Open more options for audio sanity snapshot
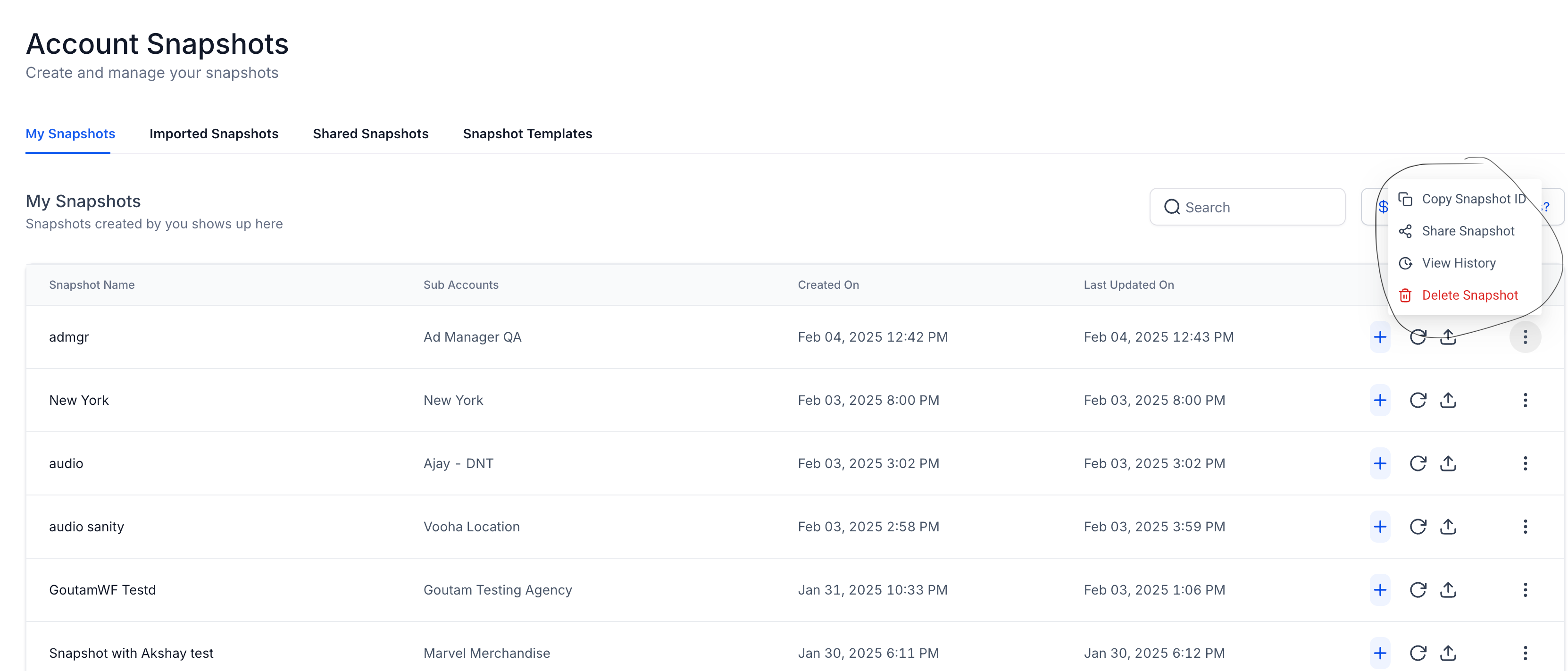This screenshot has width=1568, height=671. [x=1525, y=527]
